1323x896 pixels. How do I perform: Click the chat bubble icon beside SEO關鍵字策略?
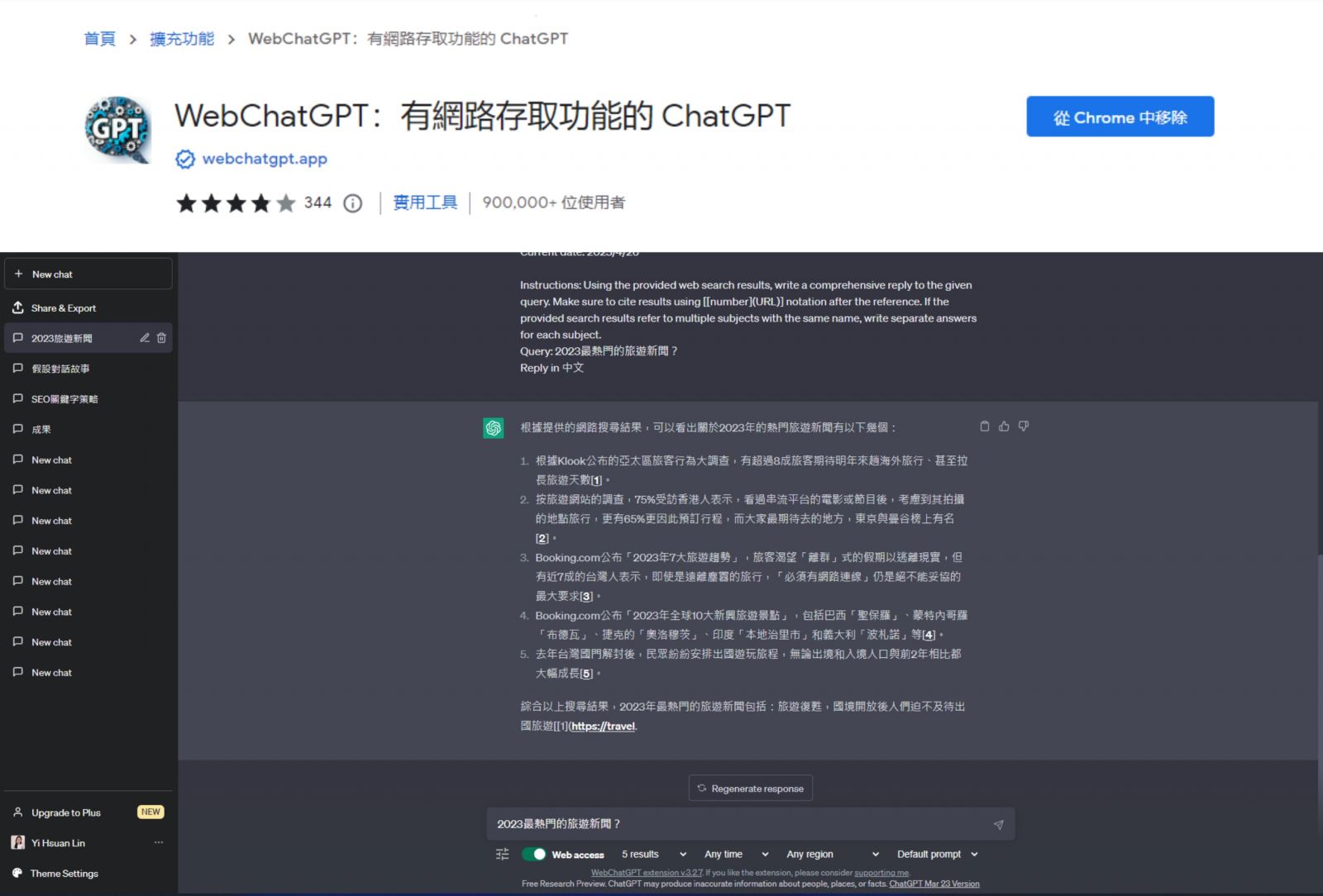(x=18, y=398)
